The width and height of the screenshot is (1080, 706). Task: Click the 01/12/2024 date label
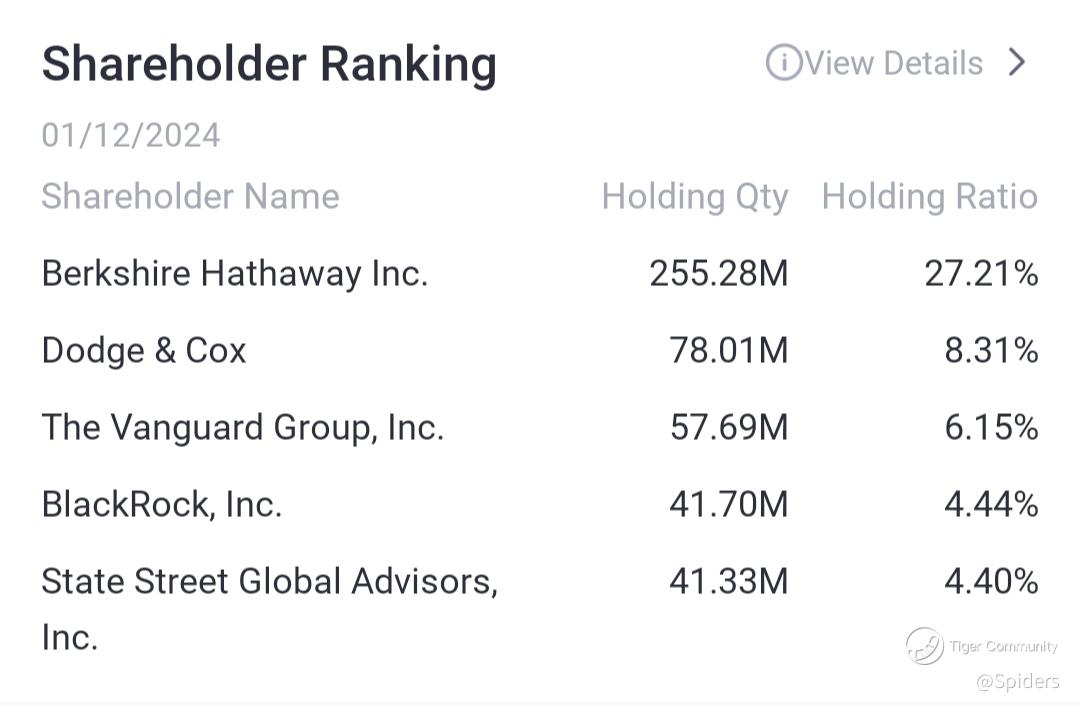coord(131,135)
